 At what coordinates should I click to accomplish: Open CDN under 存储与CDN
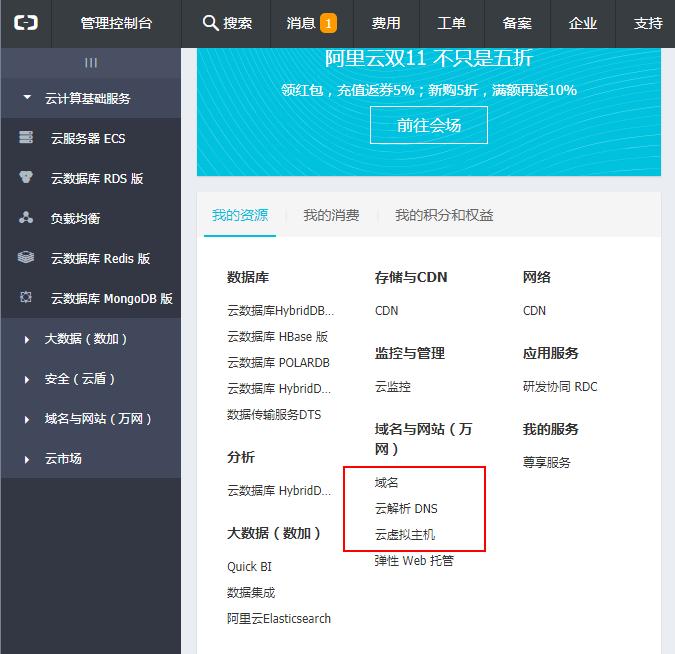pyautogui.click(x=386, y=310)
